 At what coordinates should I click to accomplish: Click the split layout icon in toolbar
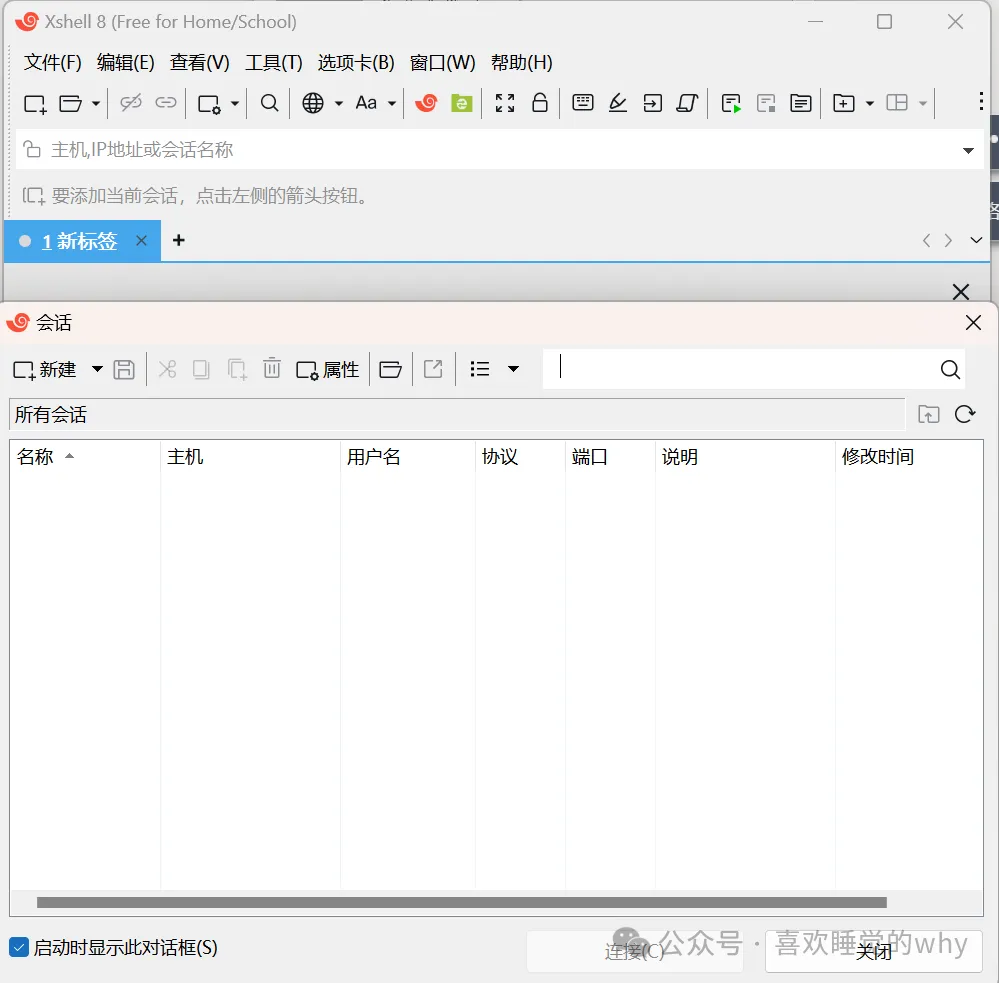pos(897,103)
